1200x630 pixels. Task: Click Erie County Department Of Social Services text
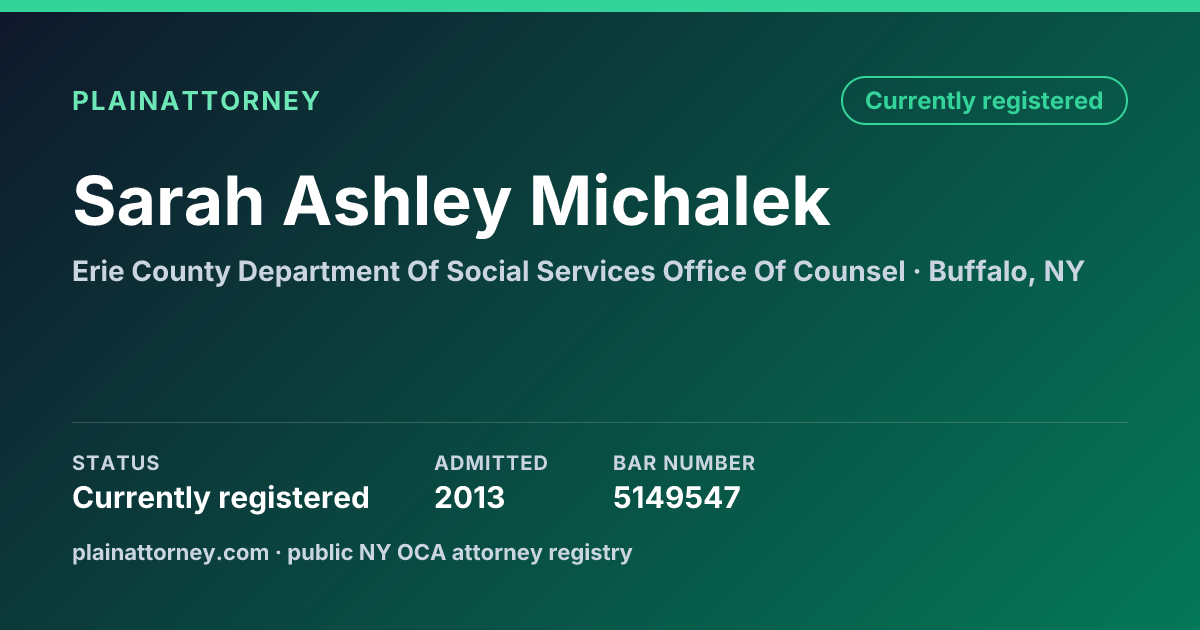pyautogui.click(x=364, y=271)
